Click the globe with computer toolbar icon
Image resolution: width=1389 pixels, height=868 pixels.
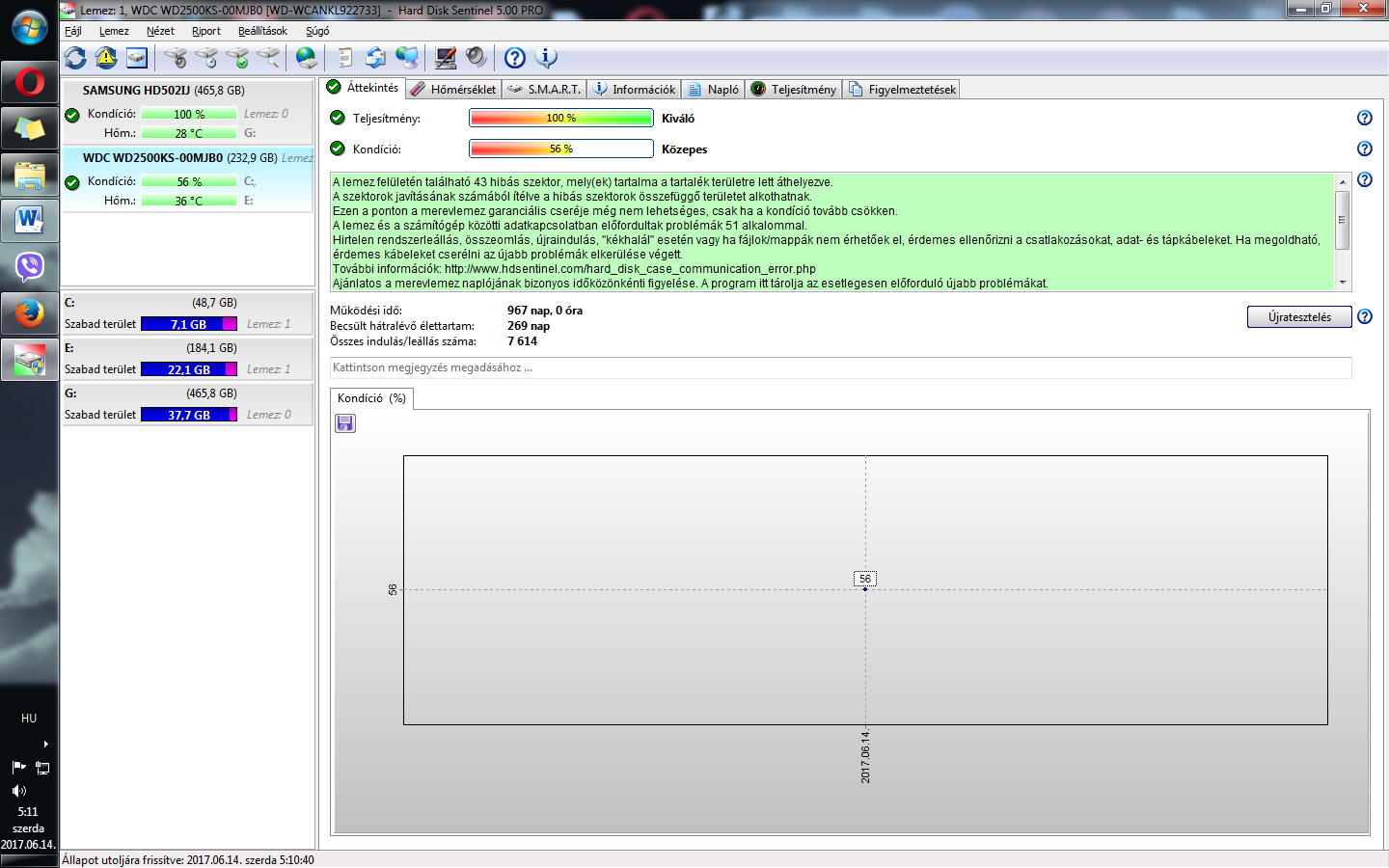click(x=407, y=58)
